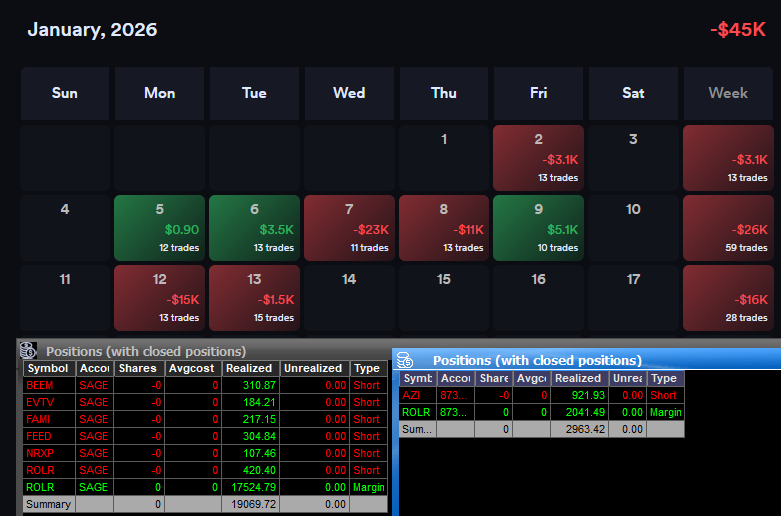Open the weekly summary showing -$26K
This screenshot has height=516, width=781.
point(728,228)
